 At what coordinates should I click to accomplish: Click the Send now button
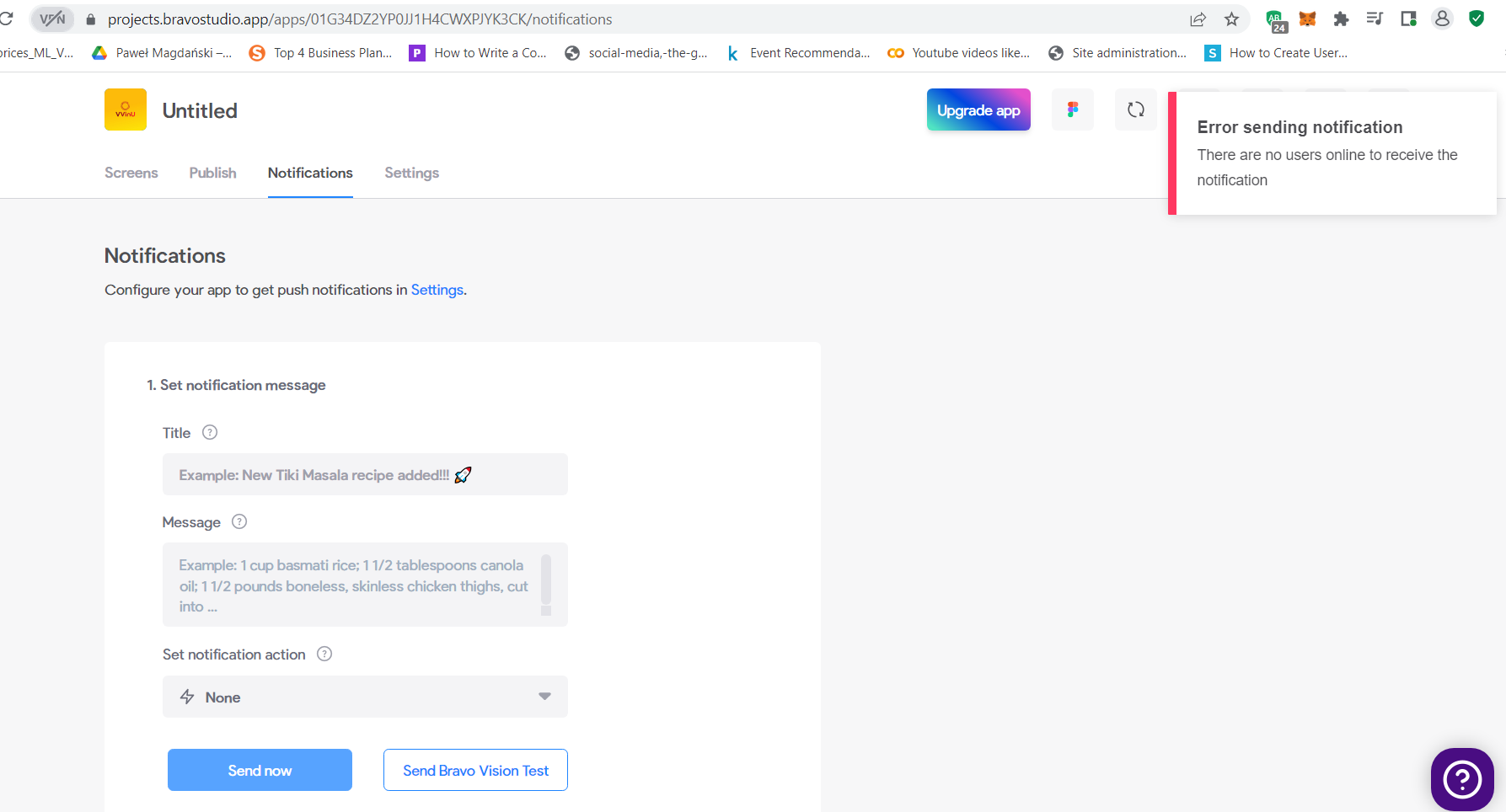pyautogui.click(x=260, y=770)
